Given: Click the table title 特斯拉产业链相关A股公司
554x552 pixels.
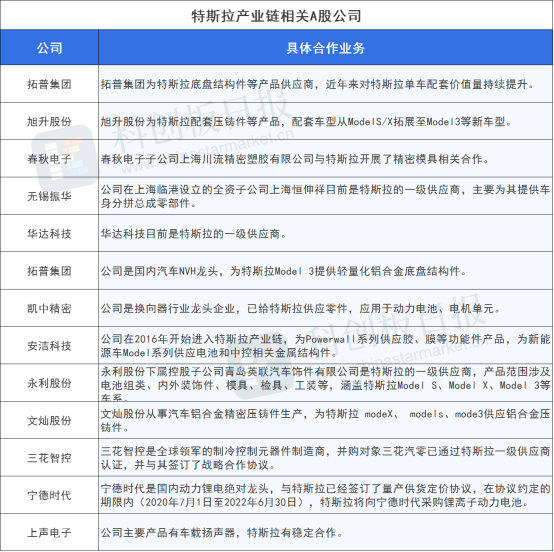Looking at the screenshot, I should coord(276,16).
